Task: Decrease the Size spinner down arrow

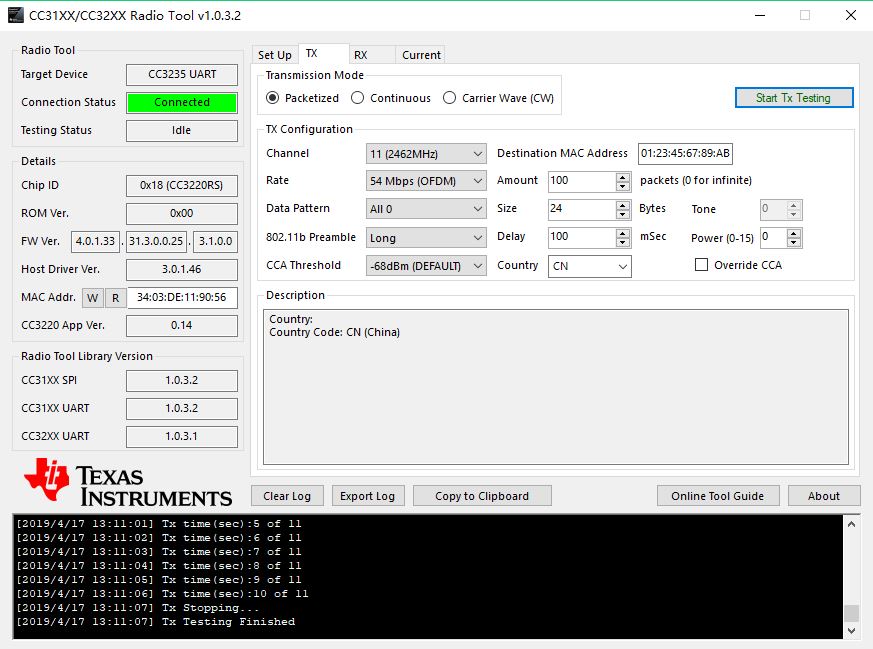Action: (623, 214)
